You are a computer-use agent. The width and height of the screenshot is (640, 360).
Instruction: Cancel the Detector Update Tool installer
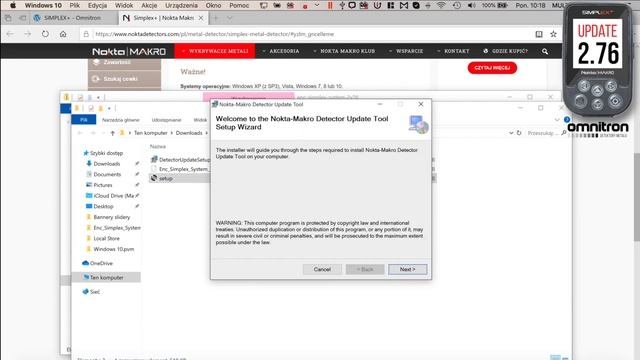tap(322, 269)
